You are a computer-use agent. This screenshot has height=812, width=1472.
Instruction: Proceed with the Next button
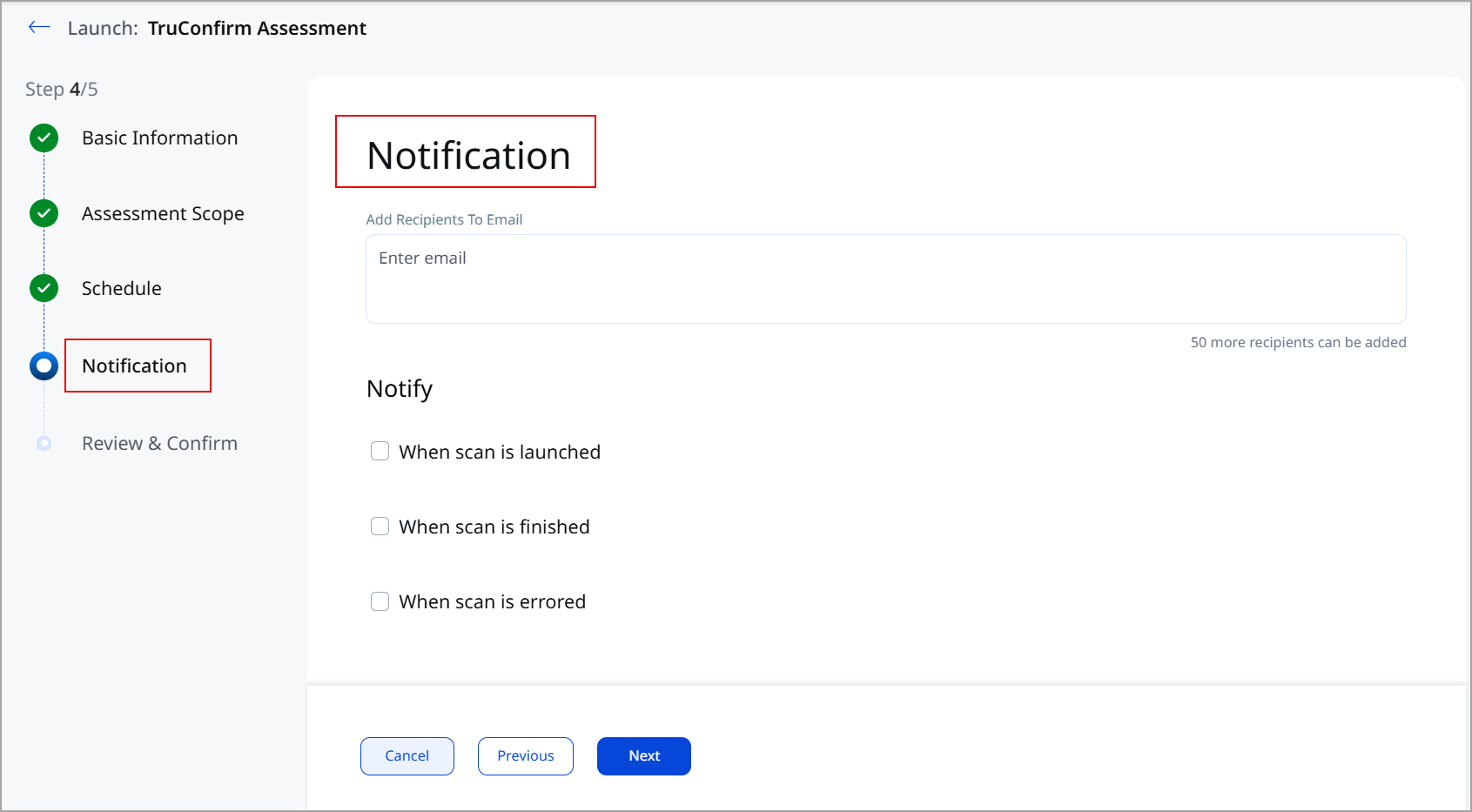pyautogui.click(x=643, y=755)
